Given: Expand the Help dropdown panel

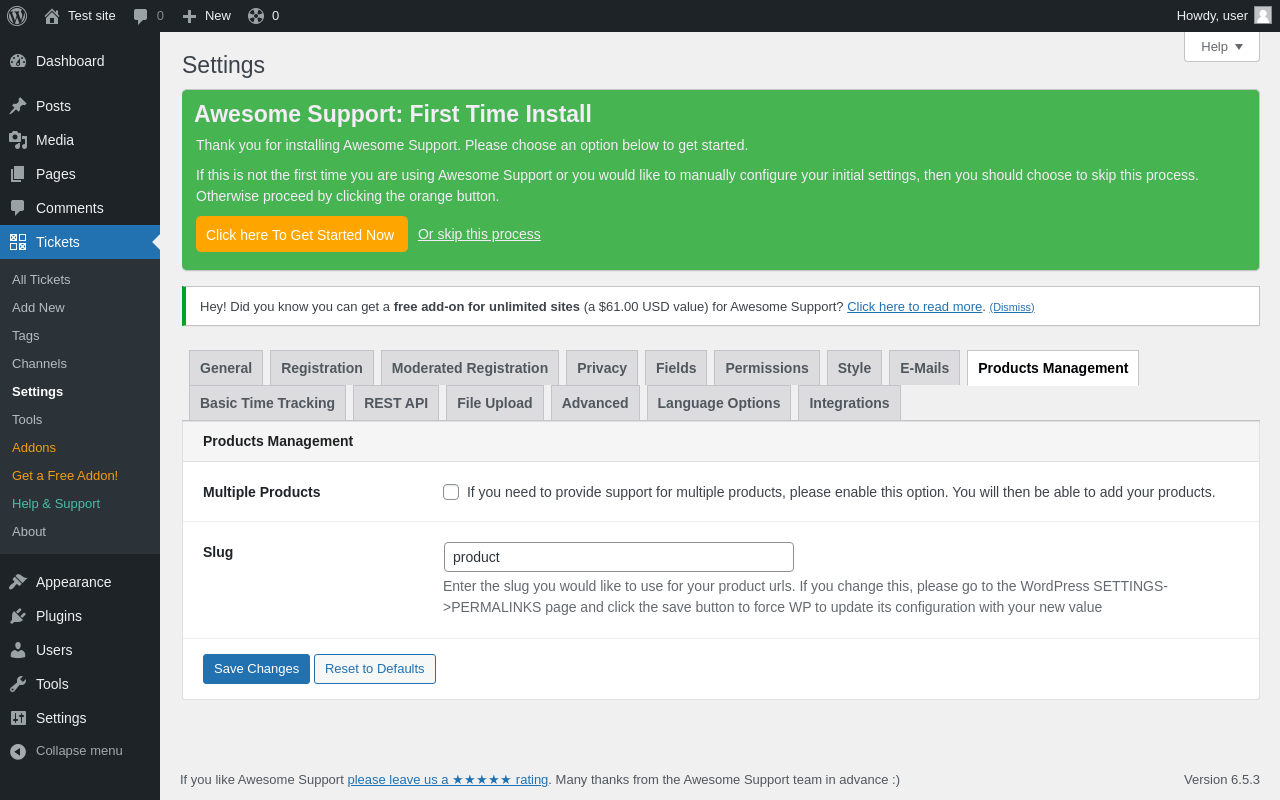Looking at the screenshot, I should coord(1221,46).
